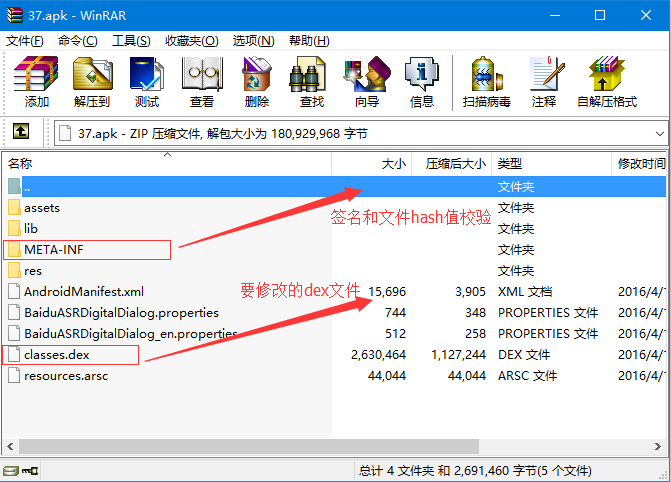Image resolution: width=671 pixels, height=482 pixels.
Task: Select the META-INF folder name
Action: [54, 250]
